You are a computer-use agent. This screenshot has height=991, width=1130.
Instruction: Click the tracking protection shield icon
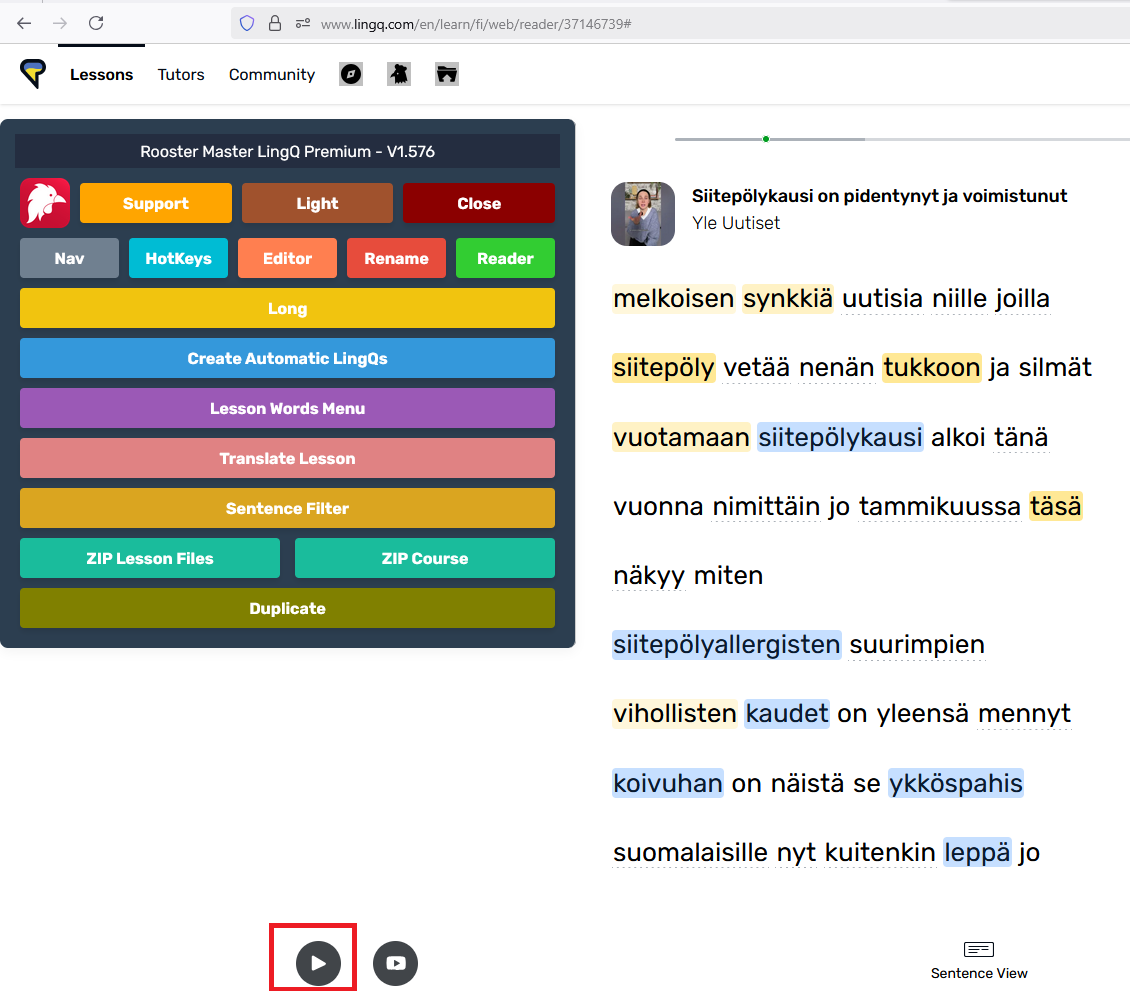tap(247, 24)
